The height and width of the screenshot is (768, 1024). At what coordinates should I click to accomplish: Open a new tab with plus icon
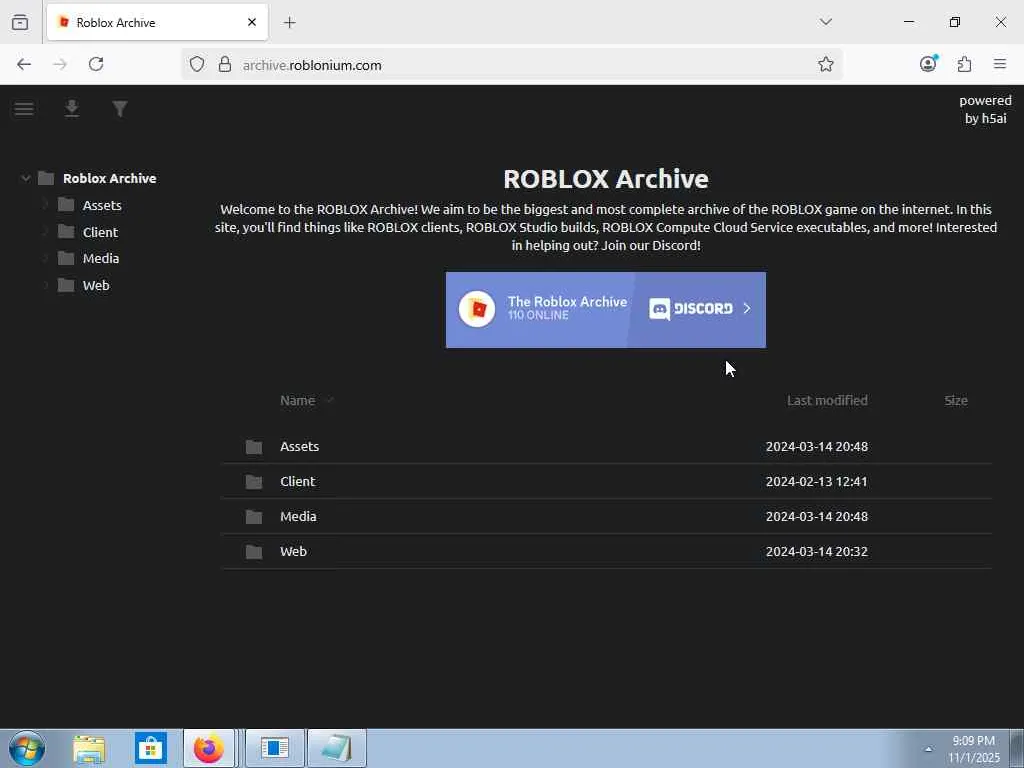click(289, 23)
